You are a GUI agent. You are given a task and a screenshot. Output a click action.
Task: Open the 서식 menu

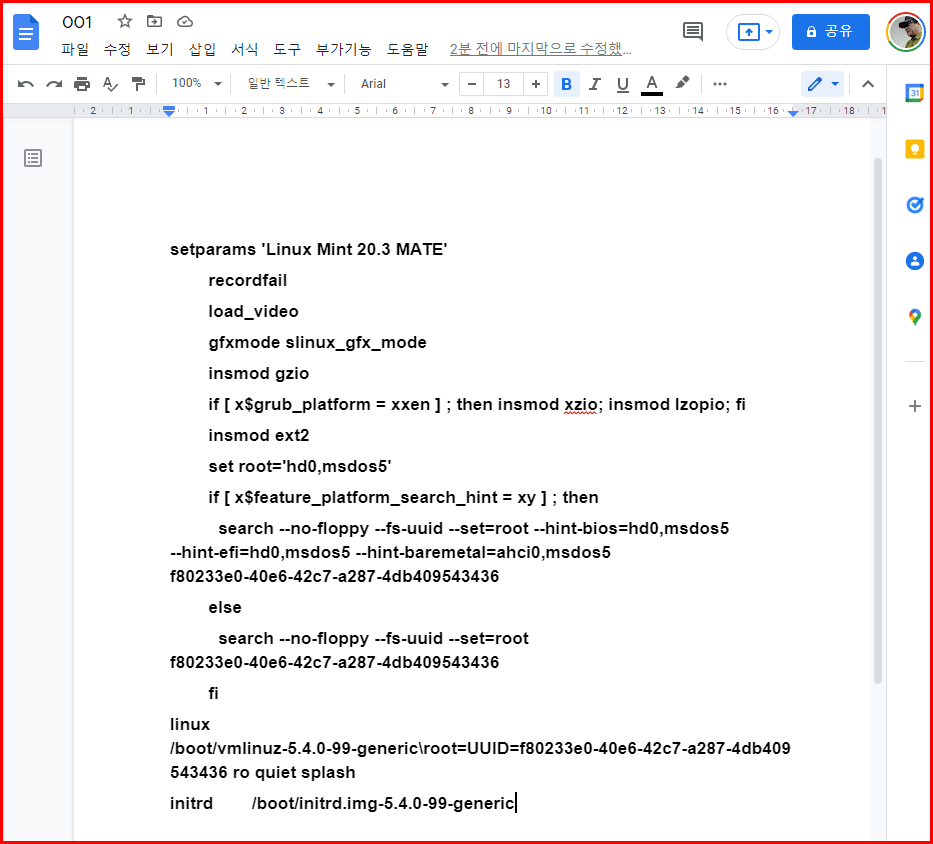pyautogui.click(x=245, y=49)
